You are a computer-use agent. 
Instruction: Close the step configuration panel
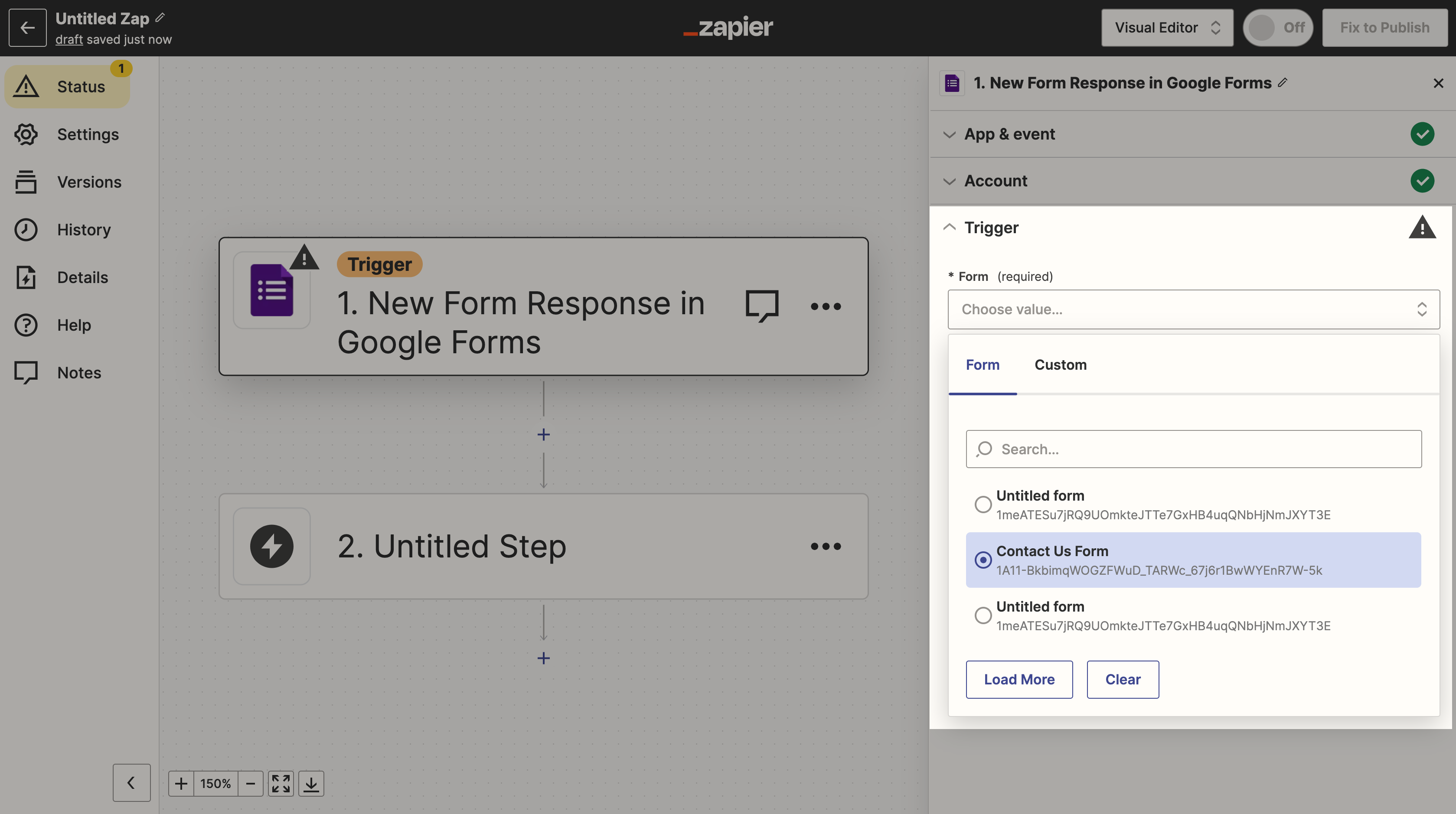(x=1439, y=83)
